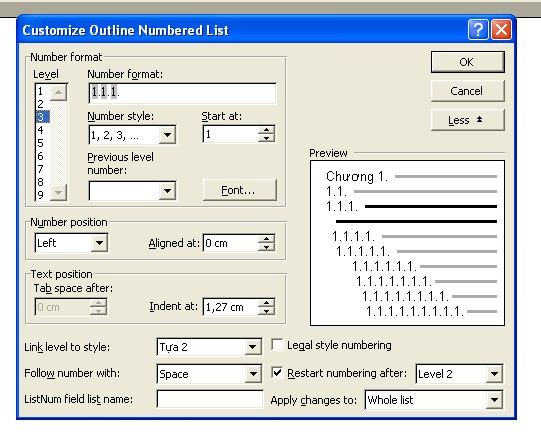Open the Link level to style dropdown
This screenshot has width=541, height=442.
click(253, 347)
